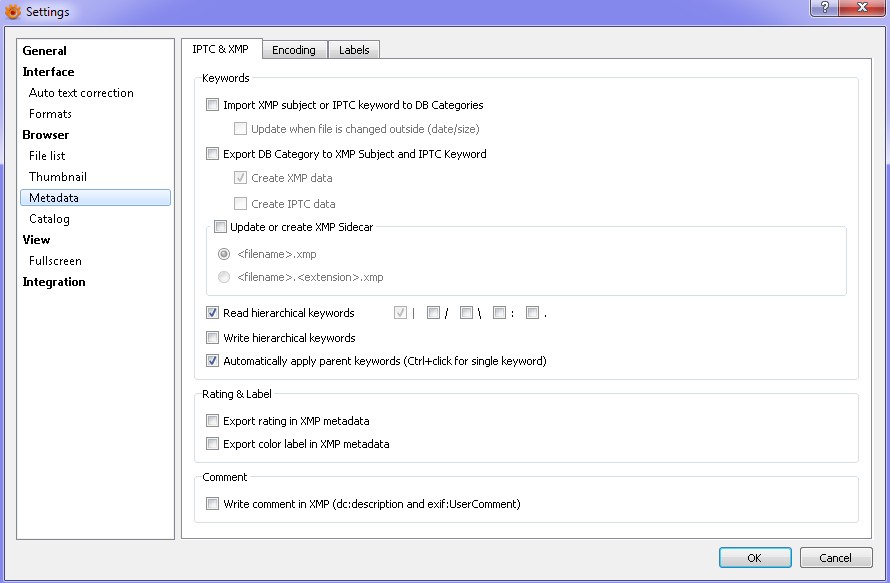Viewport: 890px width, 583px height.
Task: Open Thumbnail settings page
Action: click(58, 177)
